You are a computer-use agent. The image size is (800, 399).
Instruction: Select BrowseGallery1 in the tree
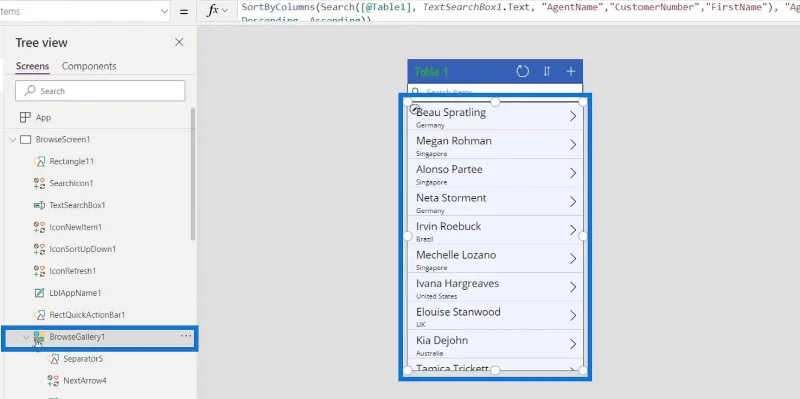coord(77,337)
